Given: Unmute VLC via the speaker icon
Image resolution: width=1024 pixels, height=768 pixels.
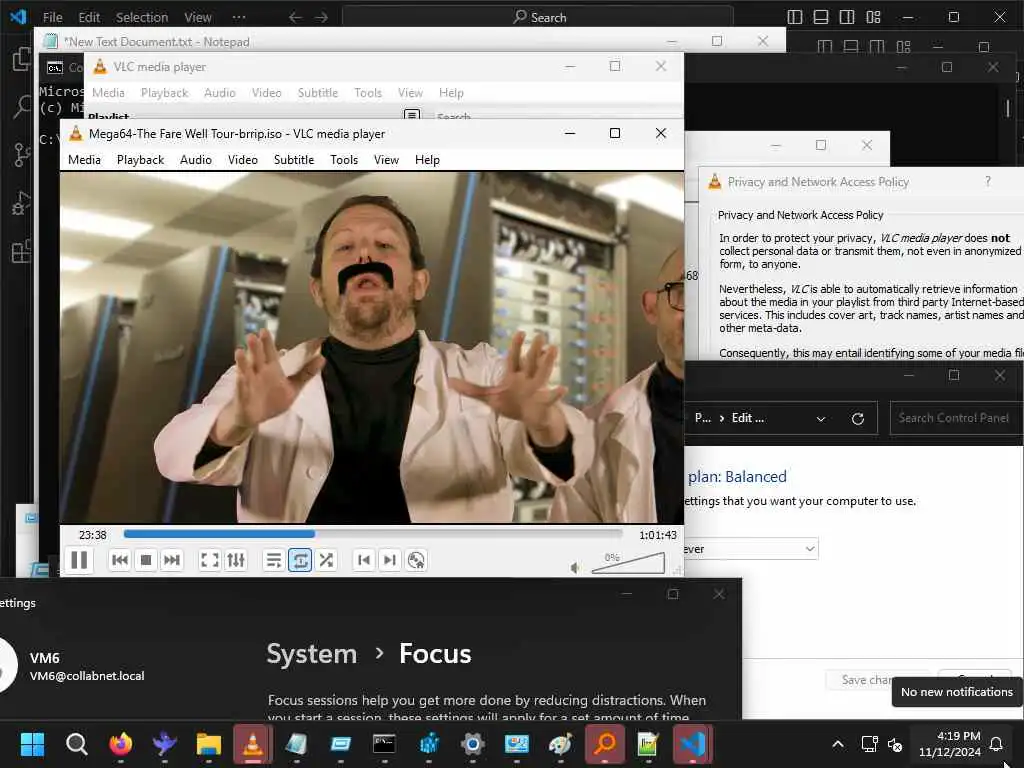Looking at the screenshot, I should (x=575, y=568).
